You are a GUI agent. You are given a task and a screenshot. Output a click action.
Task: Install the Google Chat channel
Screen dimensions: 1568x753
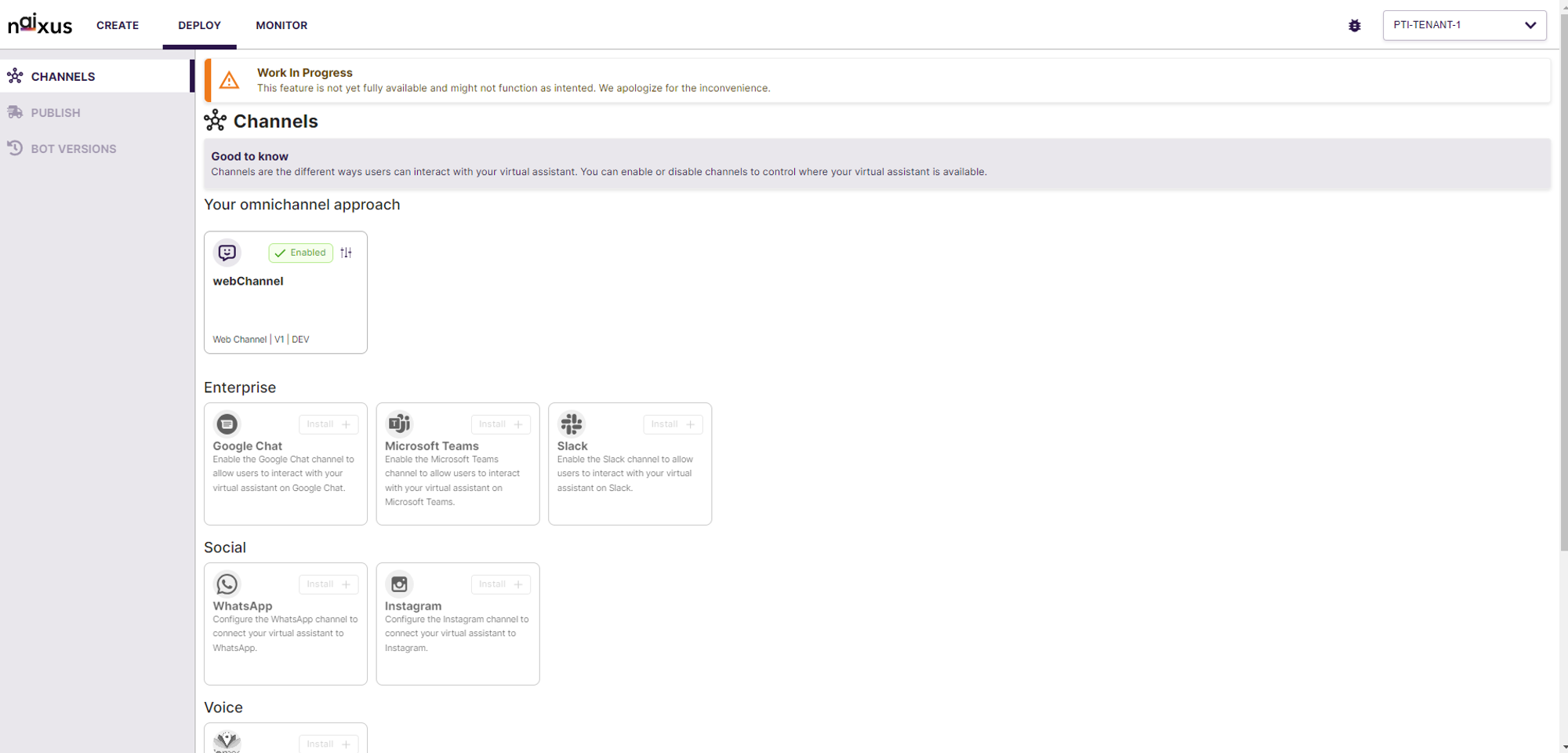click(x=328, y=424)
